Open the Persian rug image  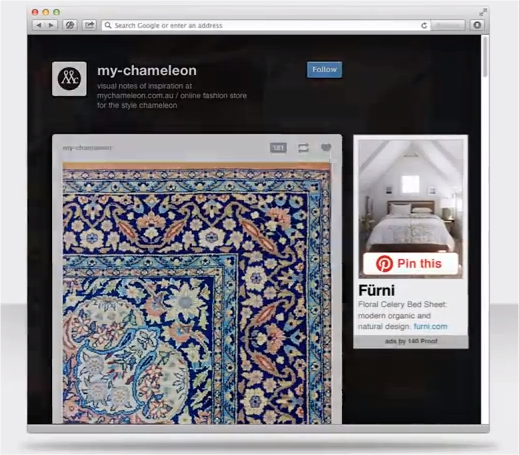pos(197,293)
